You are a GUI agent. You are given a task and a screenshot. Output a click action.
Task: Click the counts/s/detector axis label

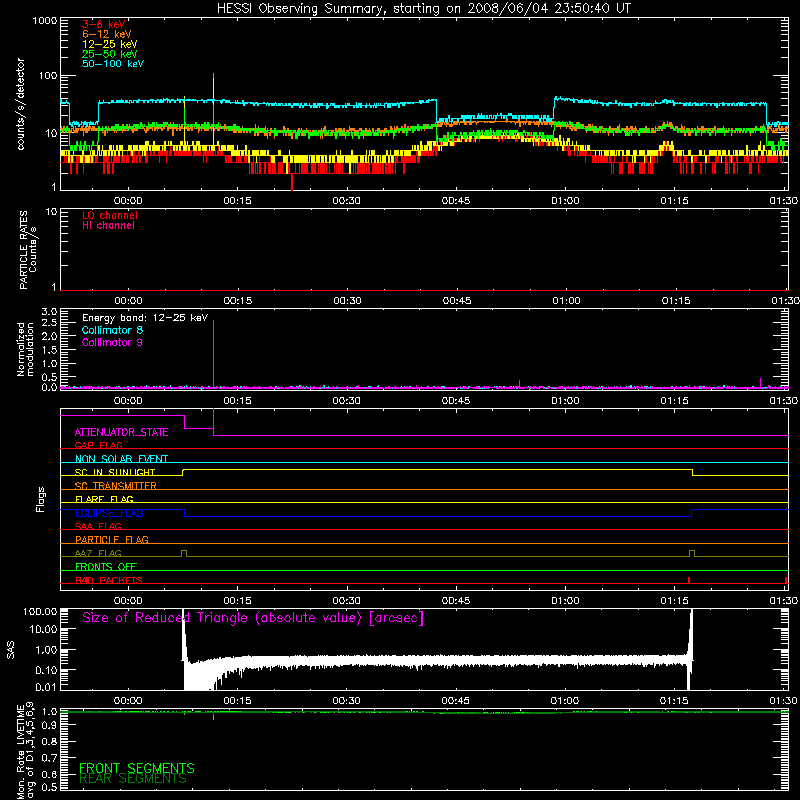click(20, 104)
